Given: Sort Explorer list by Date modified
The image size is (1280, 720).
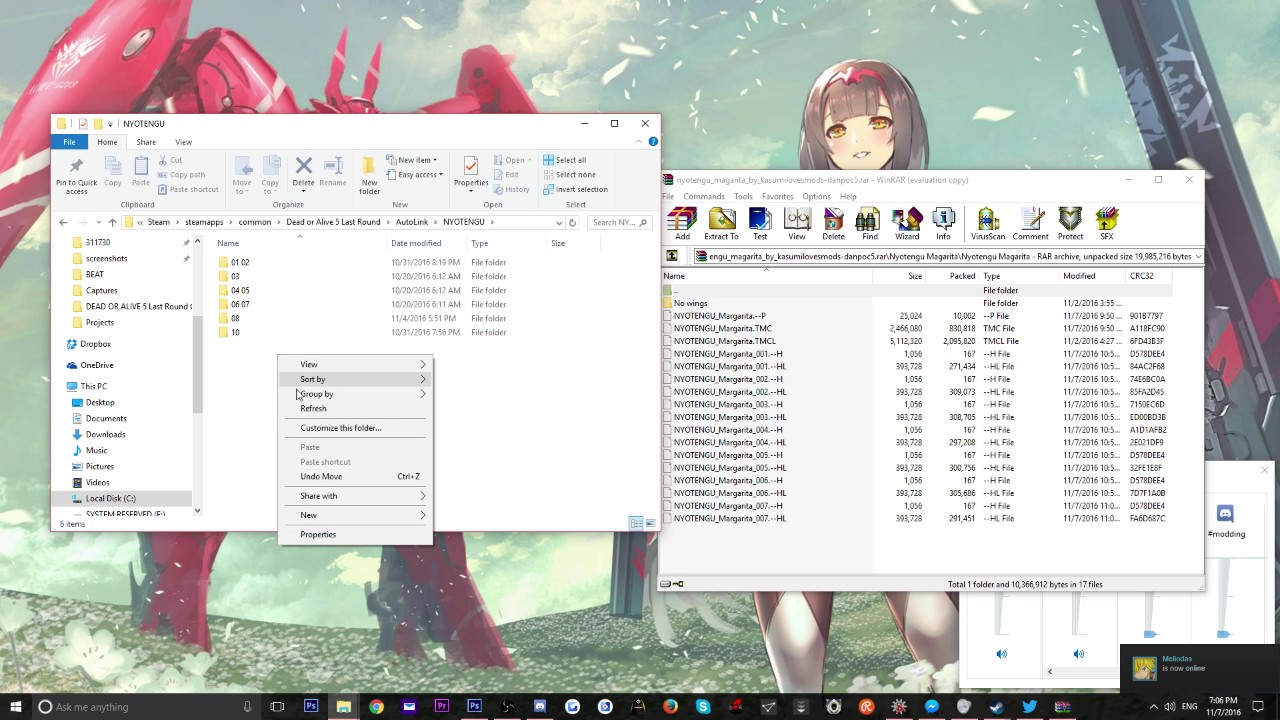Looking at the screenshot, I should [x=416, y=243].
